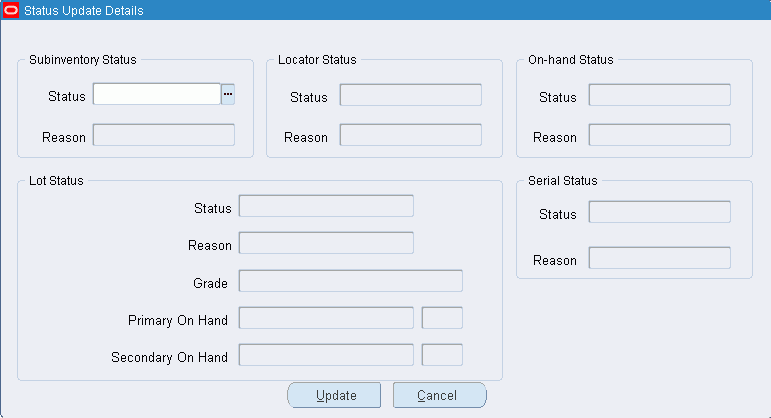Click the Update button
Viewport: 771px width, 418px height.
click(334, 395)
